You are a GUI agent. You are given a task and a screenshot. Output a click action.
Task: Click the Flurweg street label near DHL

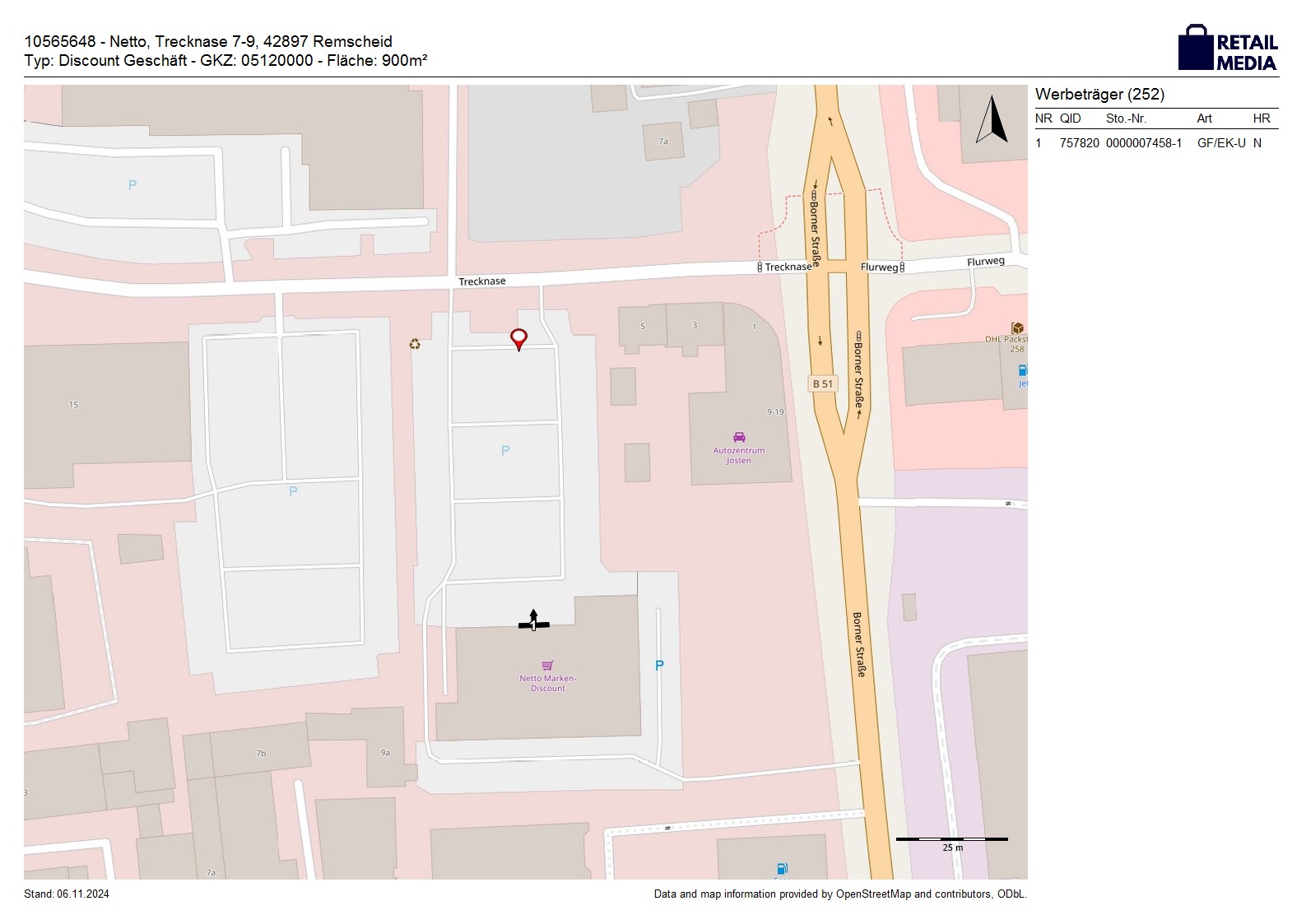pyautogui.click(x=985, y=262)
